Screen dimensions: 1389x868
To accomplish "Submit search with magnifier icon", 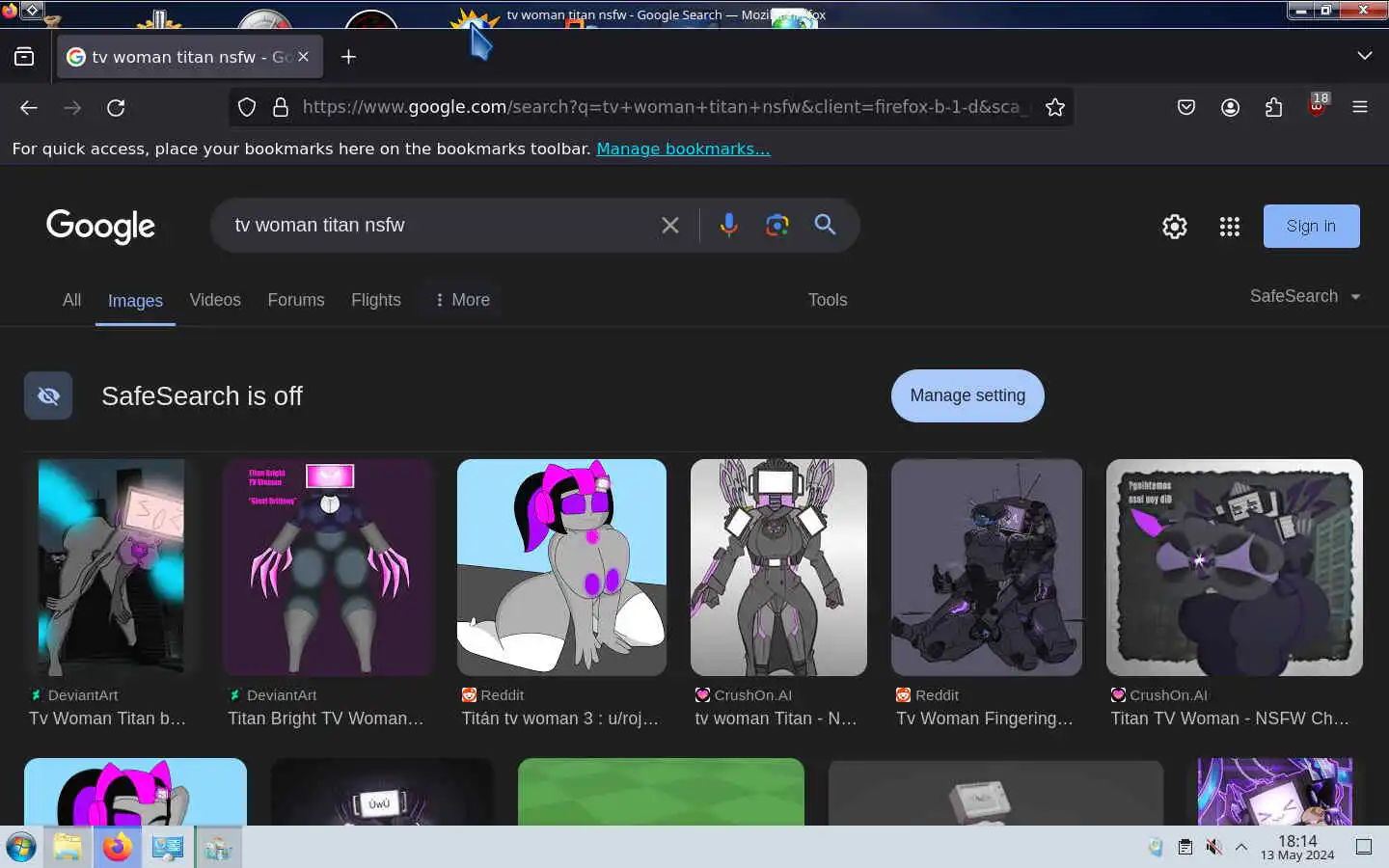I will (825, 225).
